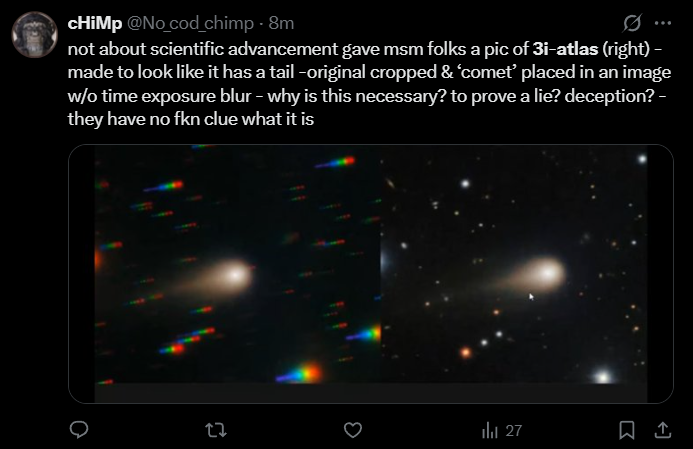Screen dimensions: 693x449
Task: Click the Grok explain icon
Action: coord(632,23)
